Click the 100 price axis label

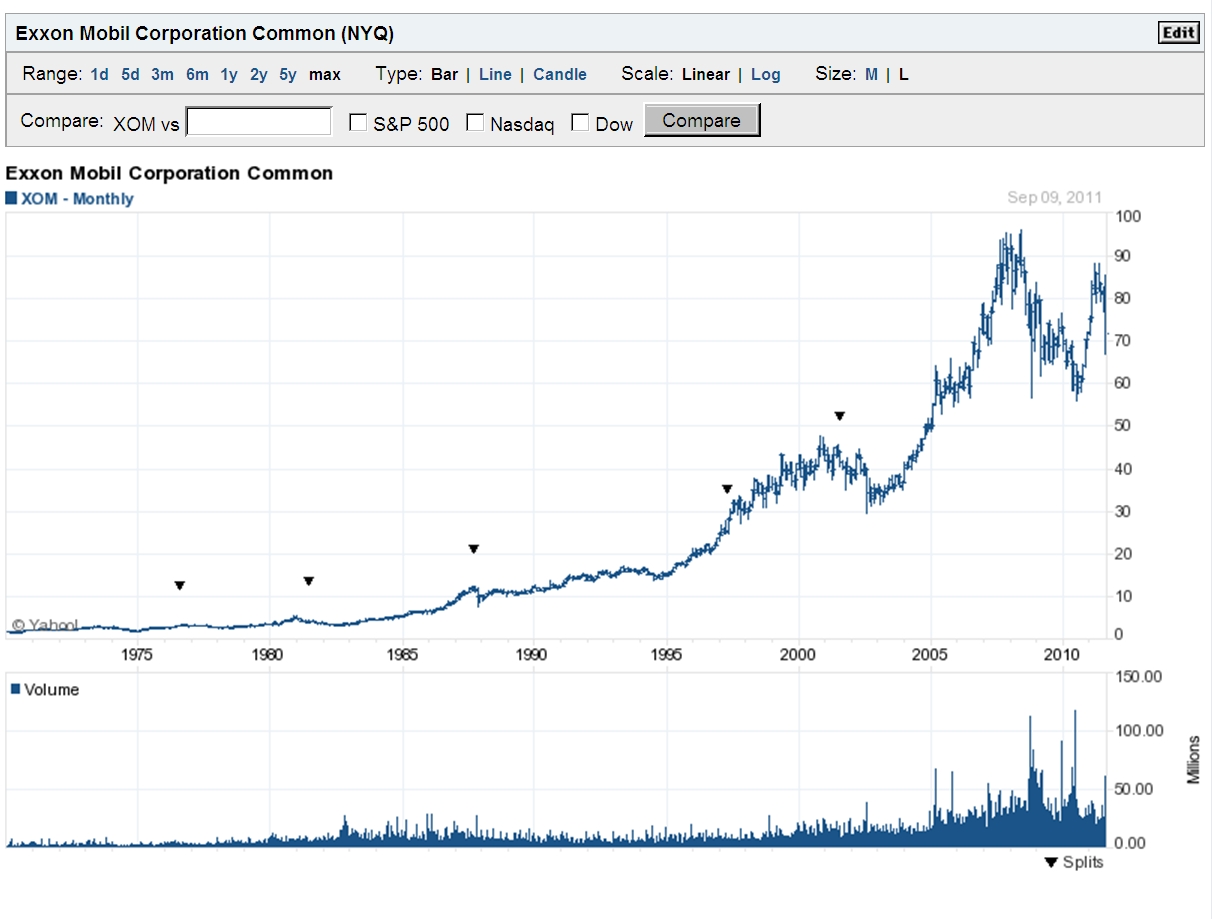click(1128, 216)
